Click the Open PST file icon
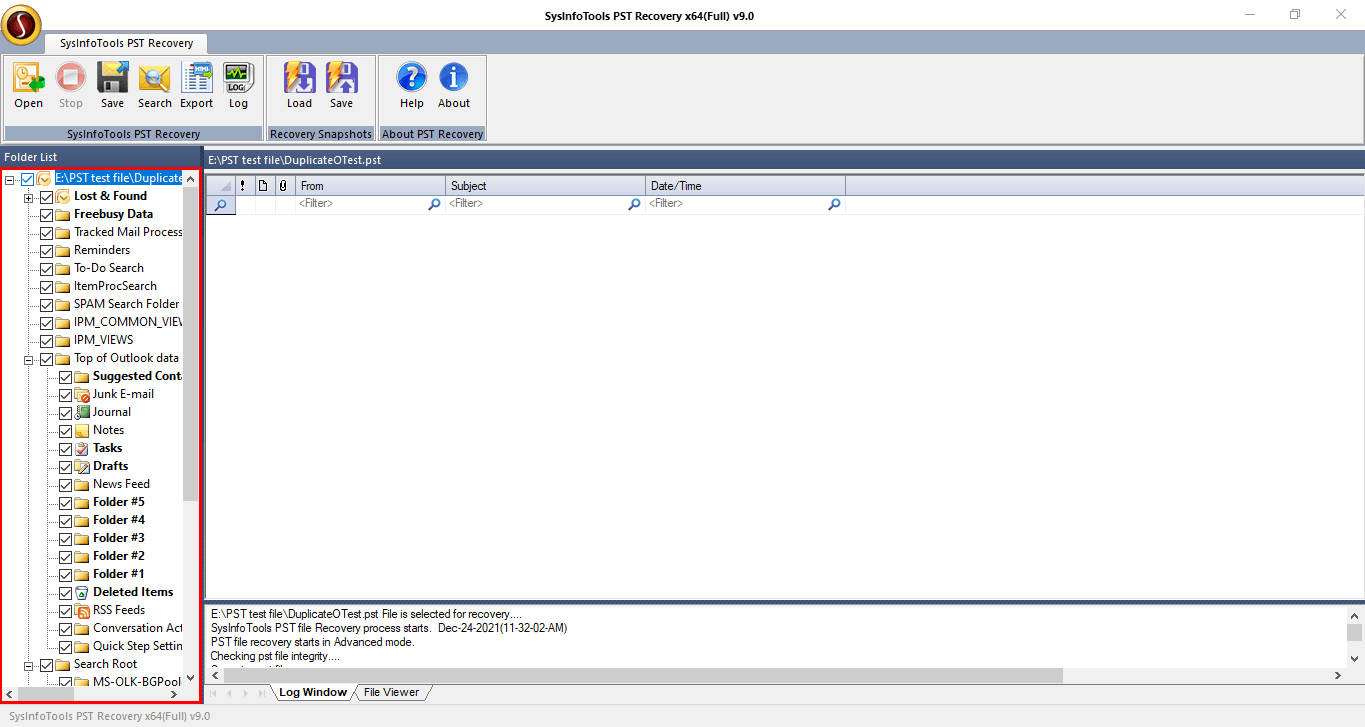Viewport: 1365px width, 727px height. (29, 78)
